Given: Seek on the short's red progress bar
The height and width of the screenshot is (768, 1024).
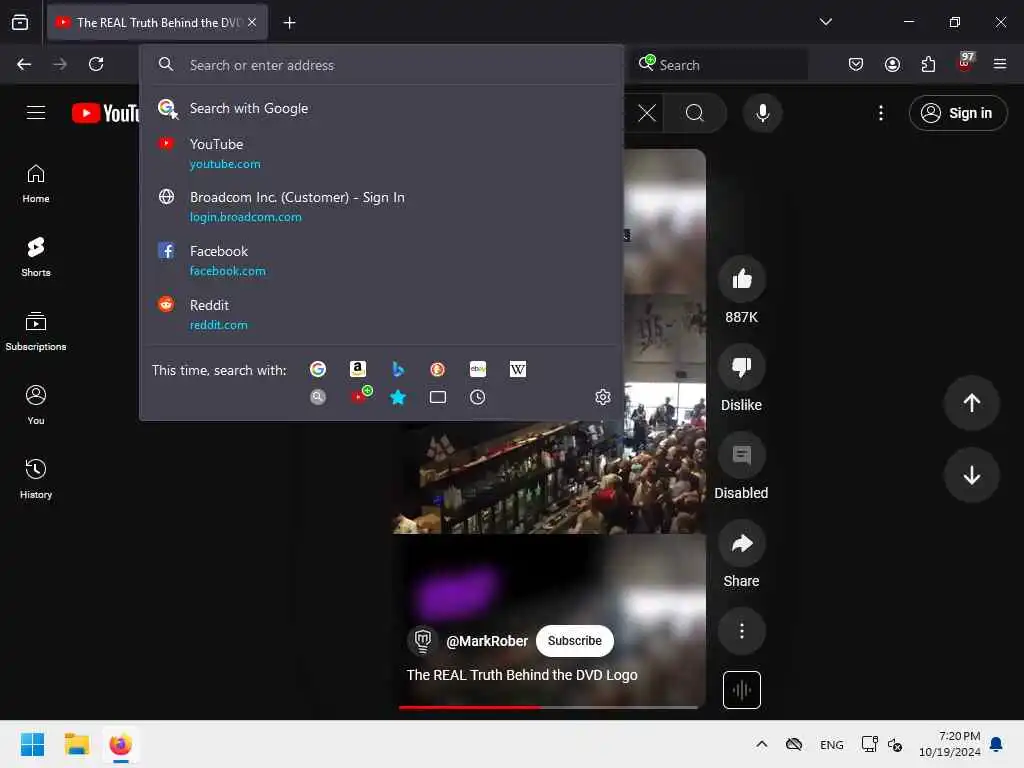Looking at the screenshot, I should (549, 707).
